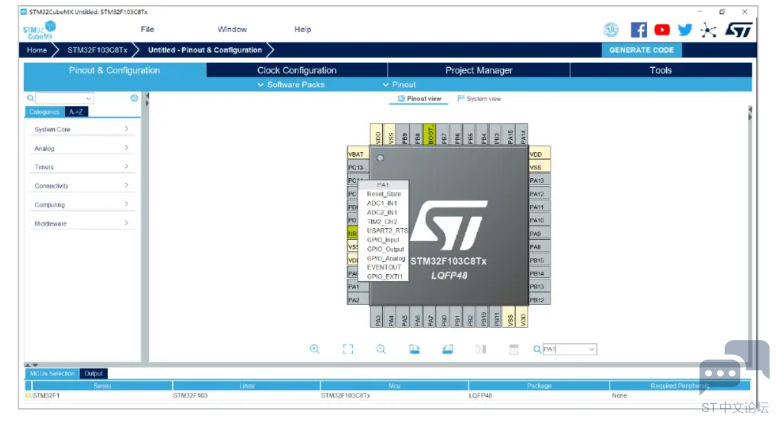Select the A->Z tab
The height and width of the screenshot is (423, 778).
(x=76, y=112)
